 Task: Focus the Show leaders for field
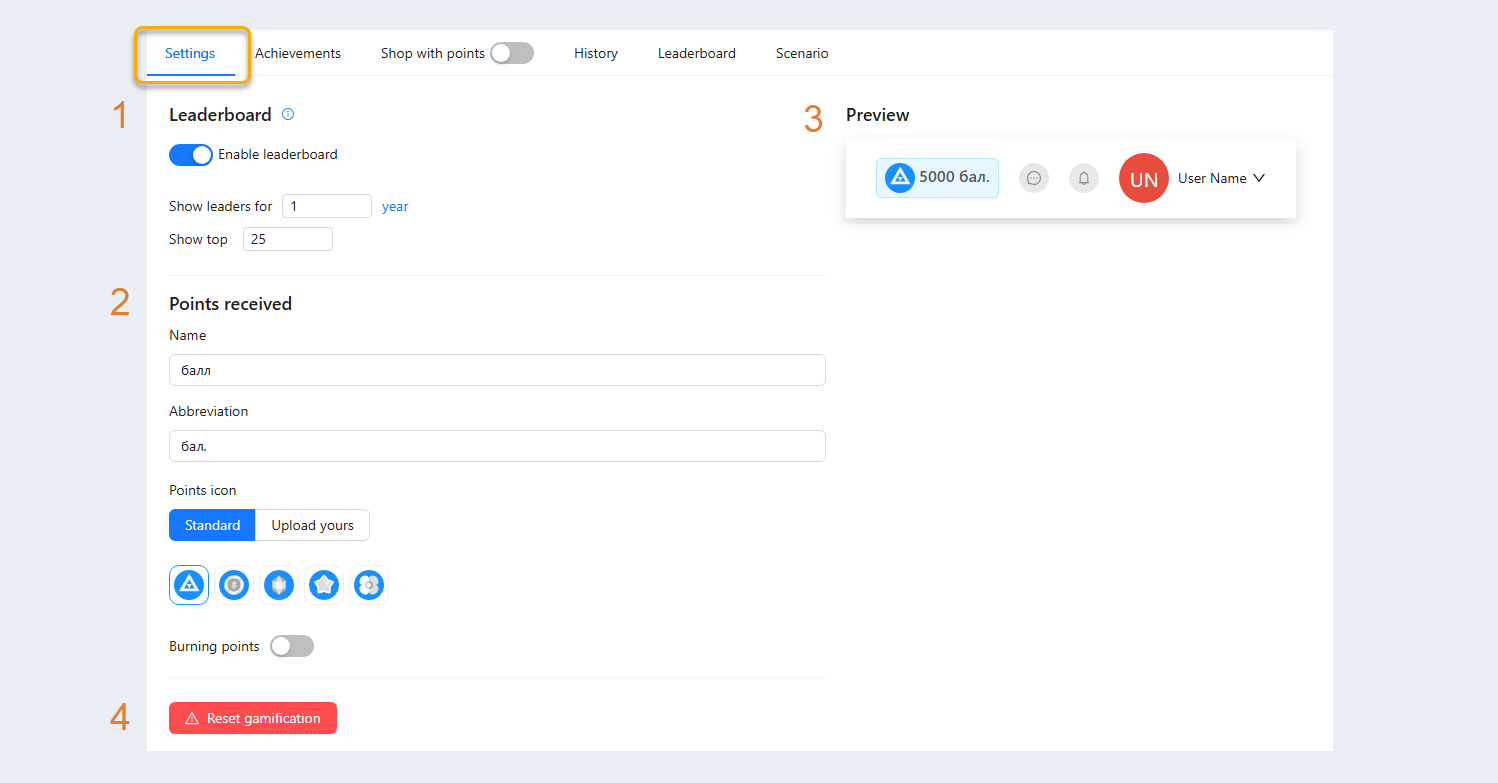tap(327, 206)
